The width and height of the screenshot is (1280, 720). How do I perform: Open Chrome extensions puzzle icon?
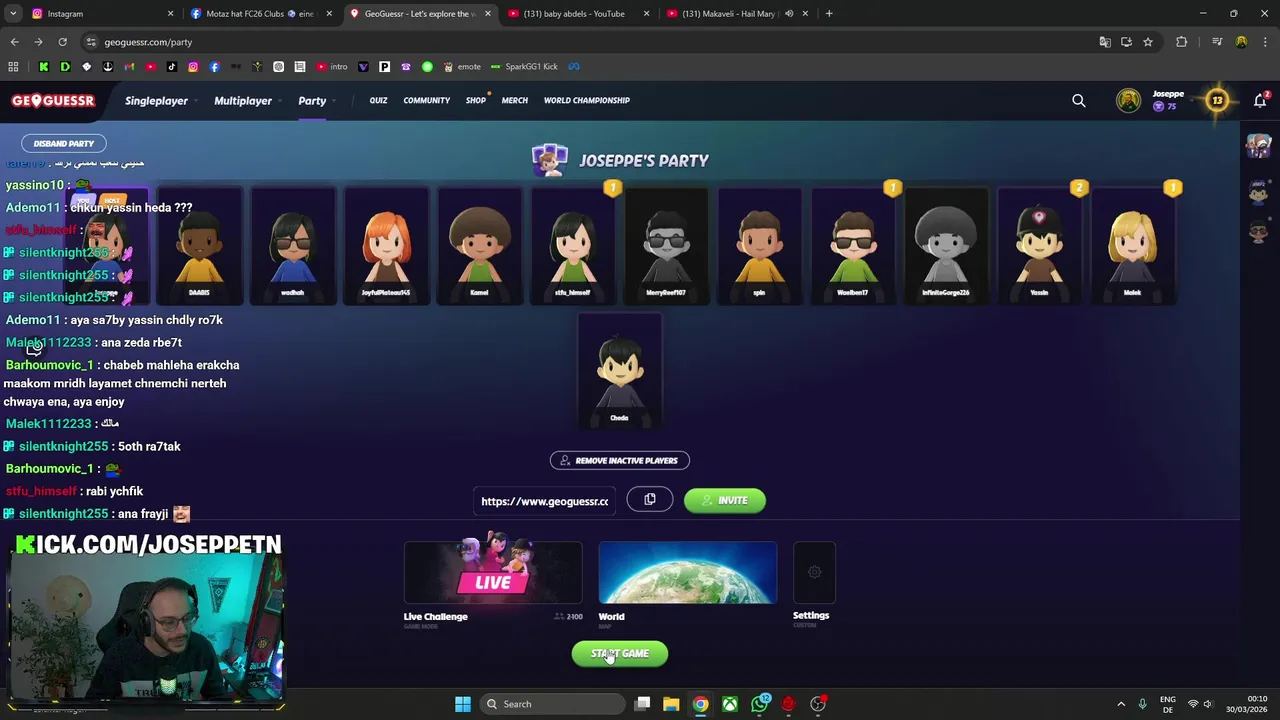coord(1181,42)
